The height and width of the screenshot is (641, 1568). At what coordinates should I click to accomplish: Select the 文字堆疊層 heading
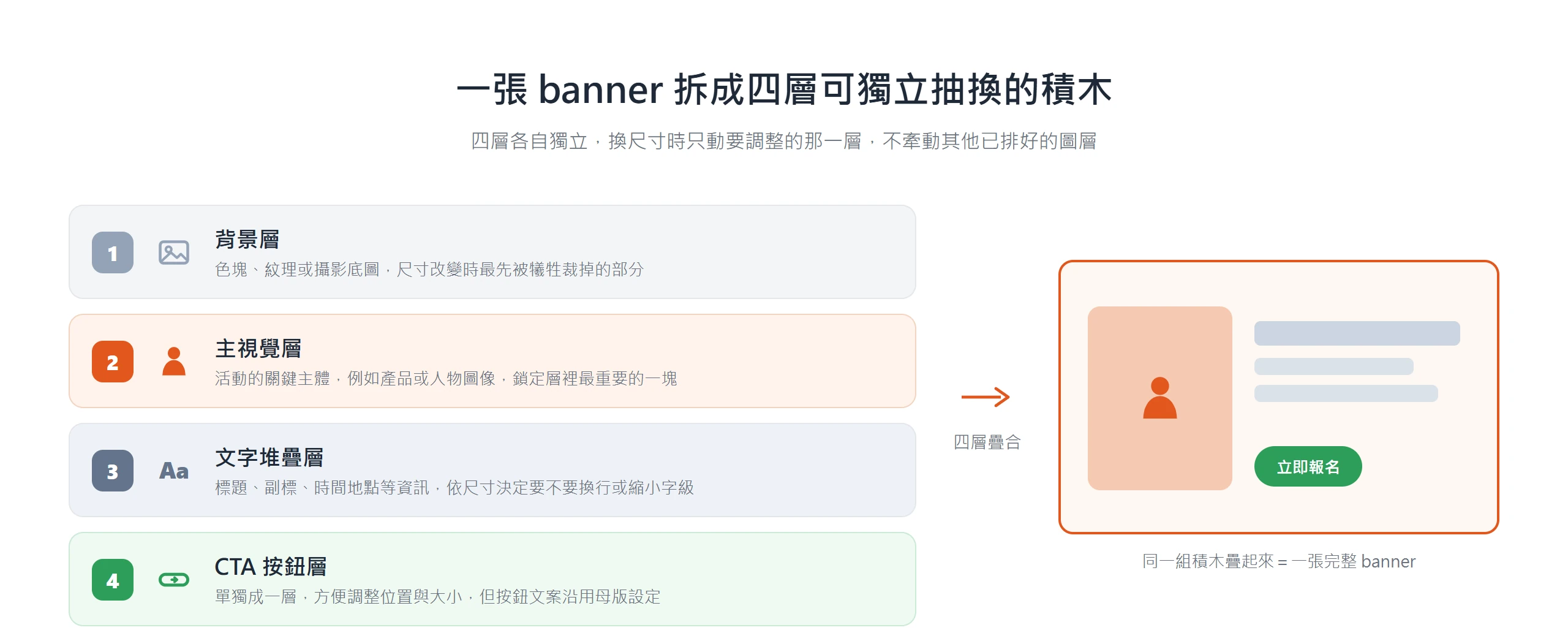269,457
